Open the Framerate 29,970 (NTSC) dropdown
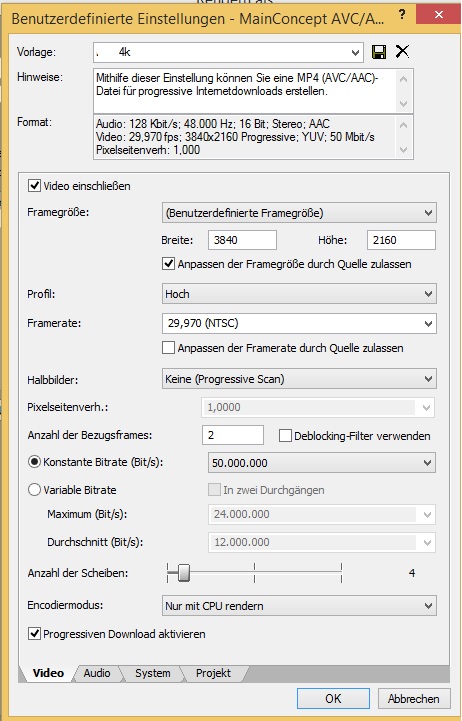 [x=299, y=323]
